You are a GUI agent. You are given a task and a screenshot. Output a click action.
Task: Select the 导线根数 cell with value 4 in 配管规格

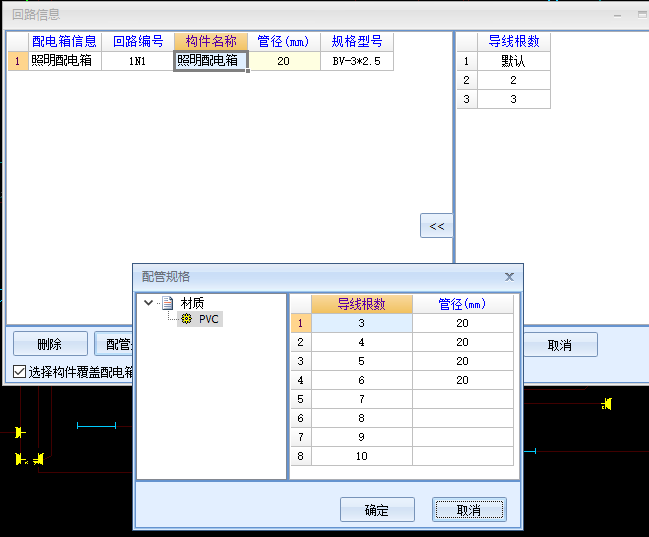click(362, 342)
